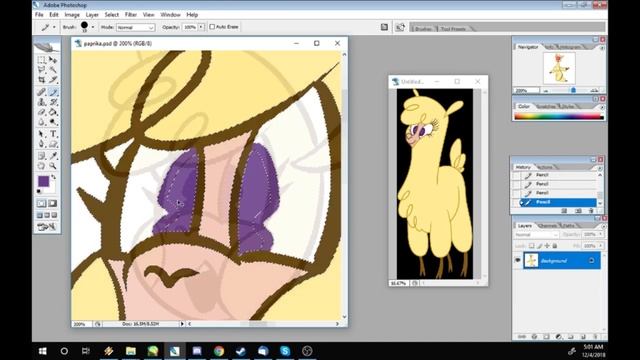640x360 pixels.
Task: Open the Brush preset picker dropdown
Action: tap(93, 27)
